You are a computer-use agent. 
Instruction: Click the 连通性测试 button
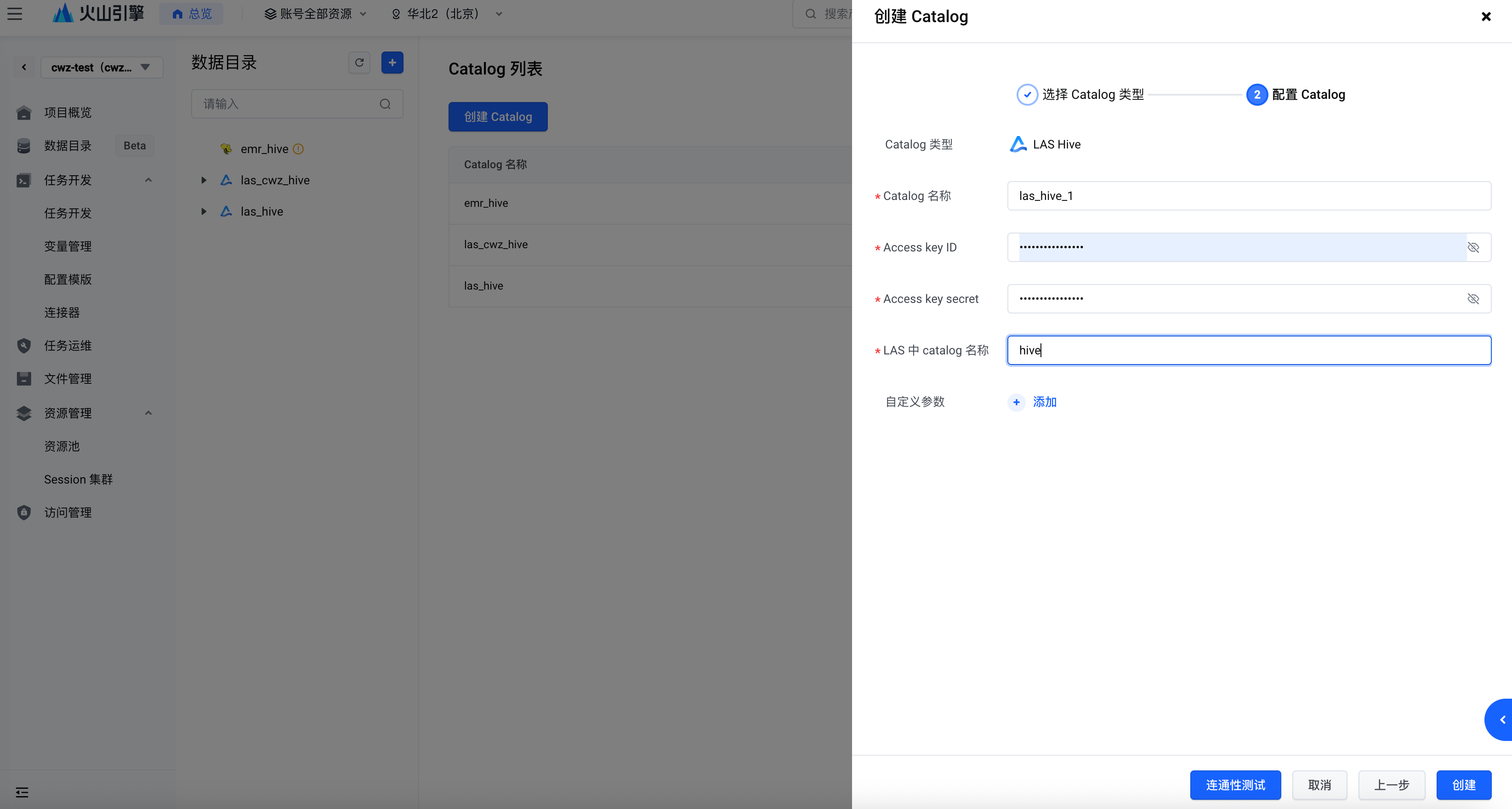coord(1235,785)
